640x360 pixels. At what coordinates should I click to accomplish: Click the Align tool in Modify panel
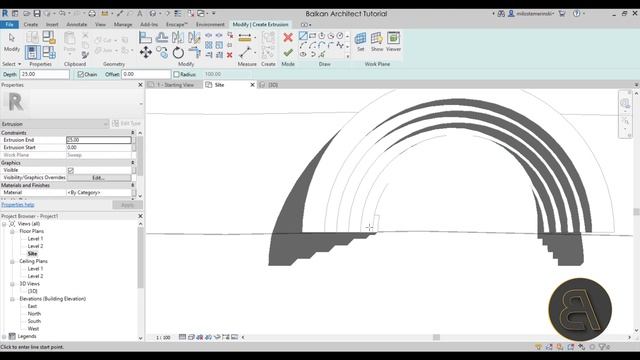click(145, 38)
